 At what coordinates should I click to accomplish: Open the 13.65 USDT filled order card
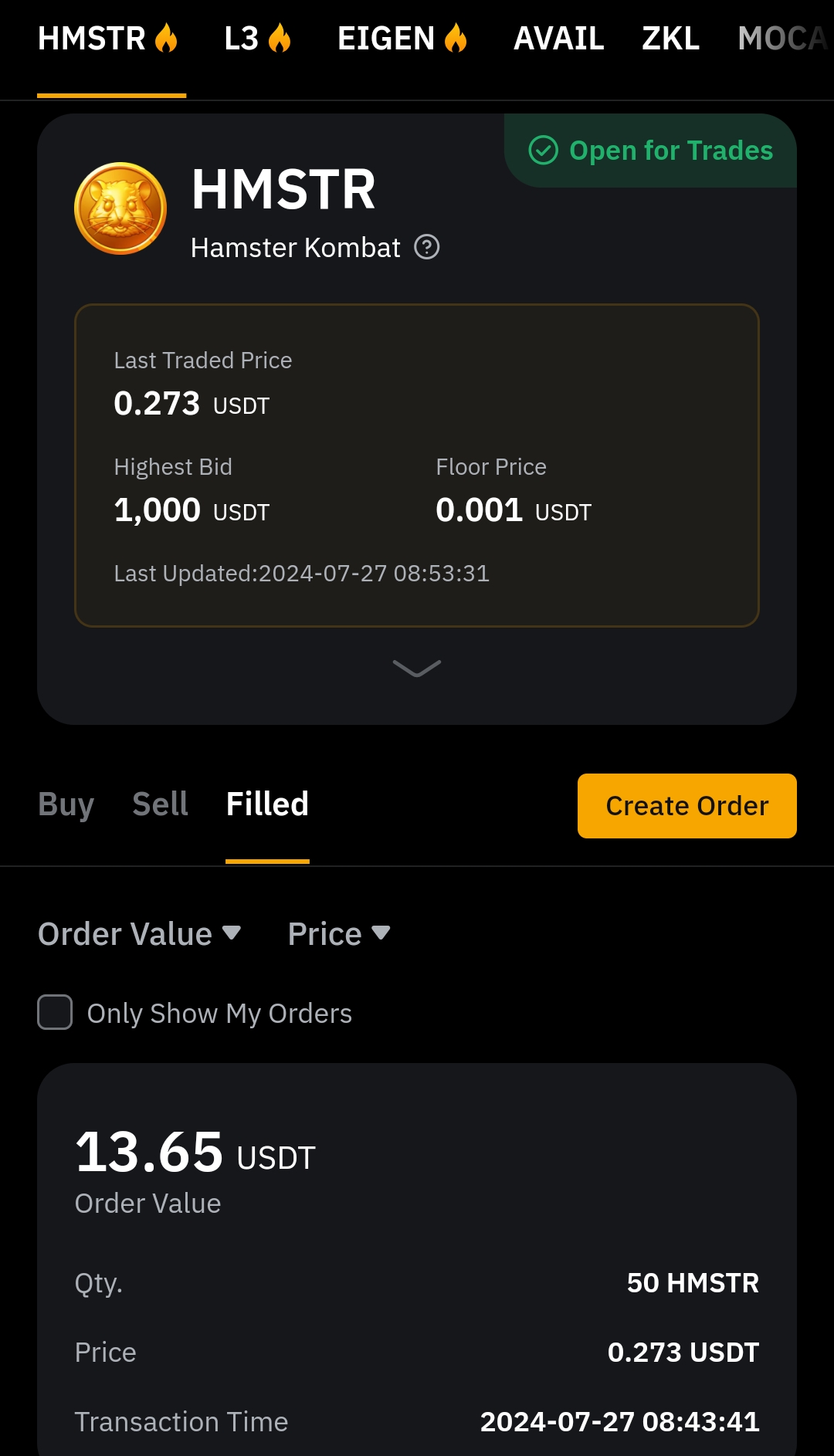(x=417, y=1258)
